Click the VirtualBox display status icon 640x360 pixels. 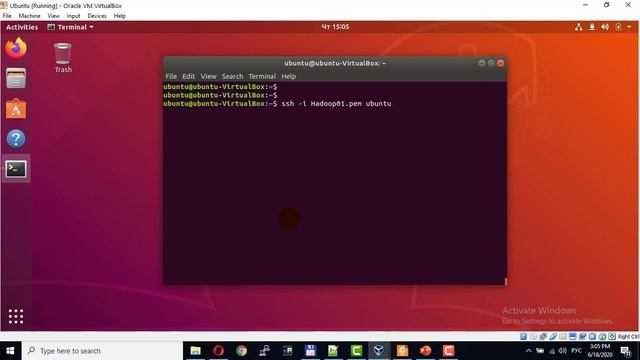[x=573, y=336]
